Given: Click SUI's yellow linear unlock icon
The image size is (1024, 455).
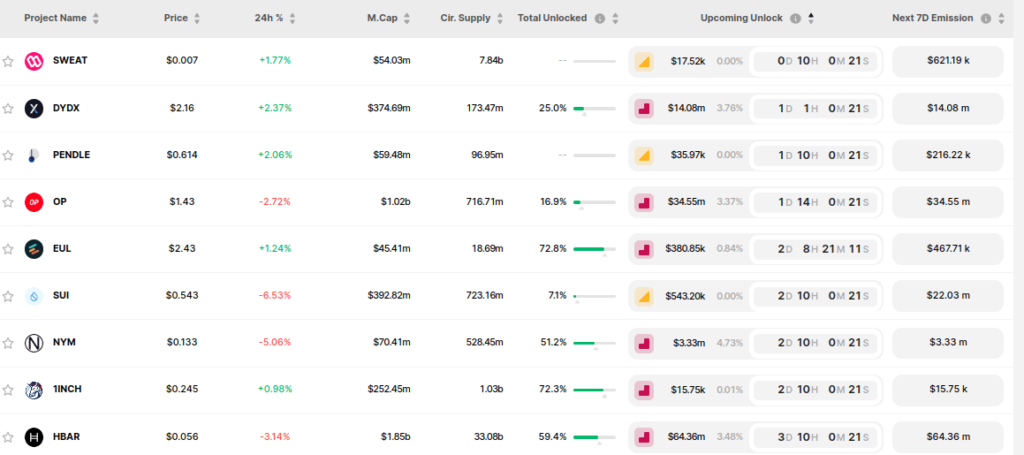Looking at the screenshot, I should [644, 296].
